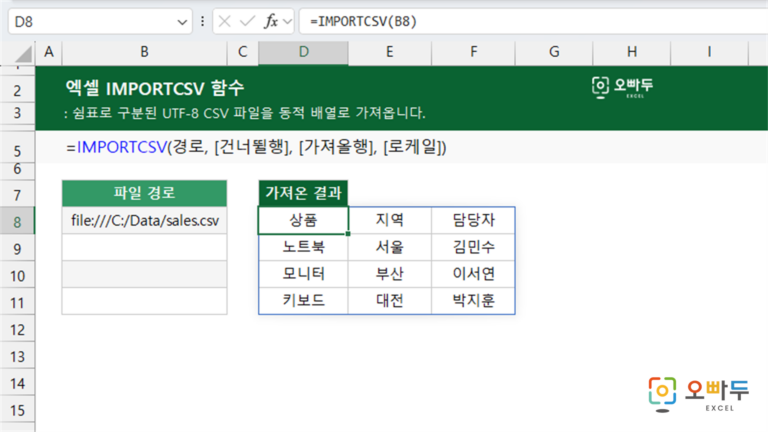Select row 11 header

pyautogui.click(x=18, y=303)
